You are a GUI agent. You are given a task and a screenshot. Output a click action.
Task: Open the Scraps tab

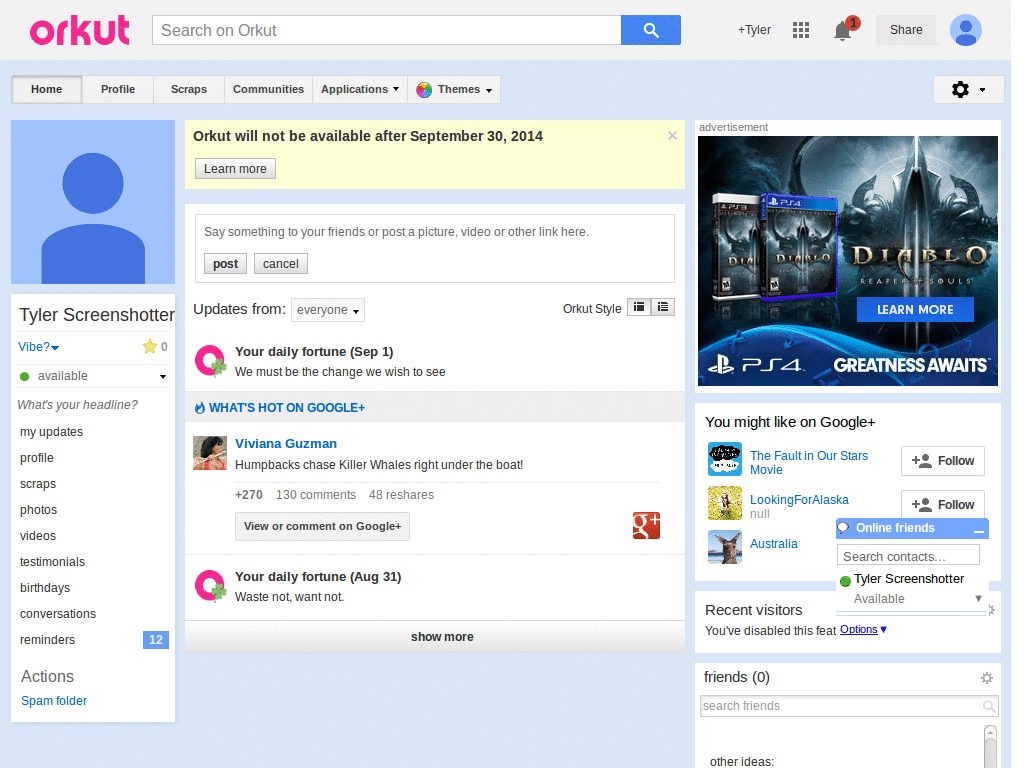[x=189, y=89]
